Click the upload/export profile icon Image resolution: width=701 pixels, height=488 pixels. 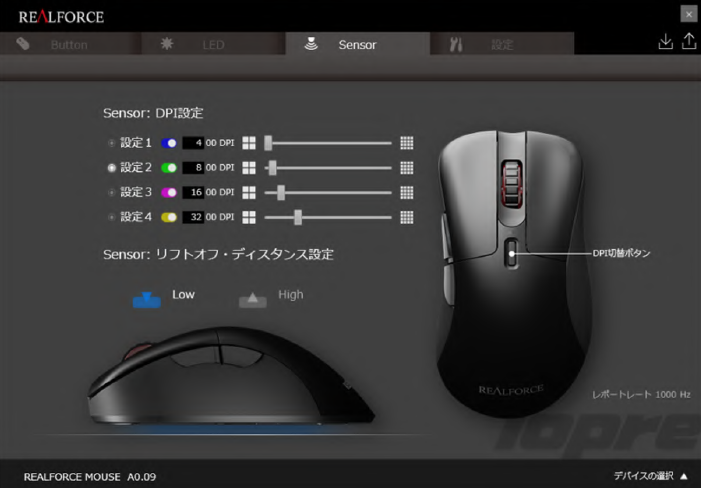tap(689, 42)
